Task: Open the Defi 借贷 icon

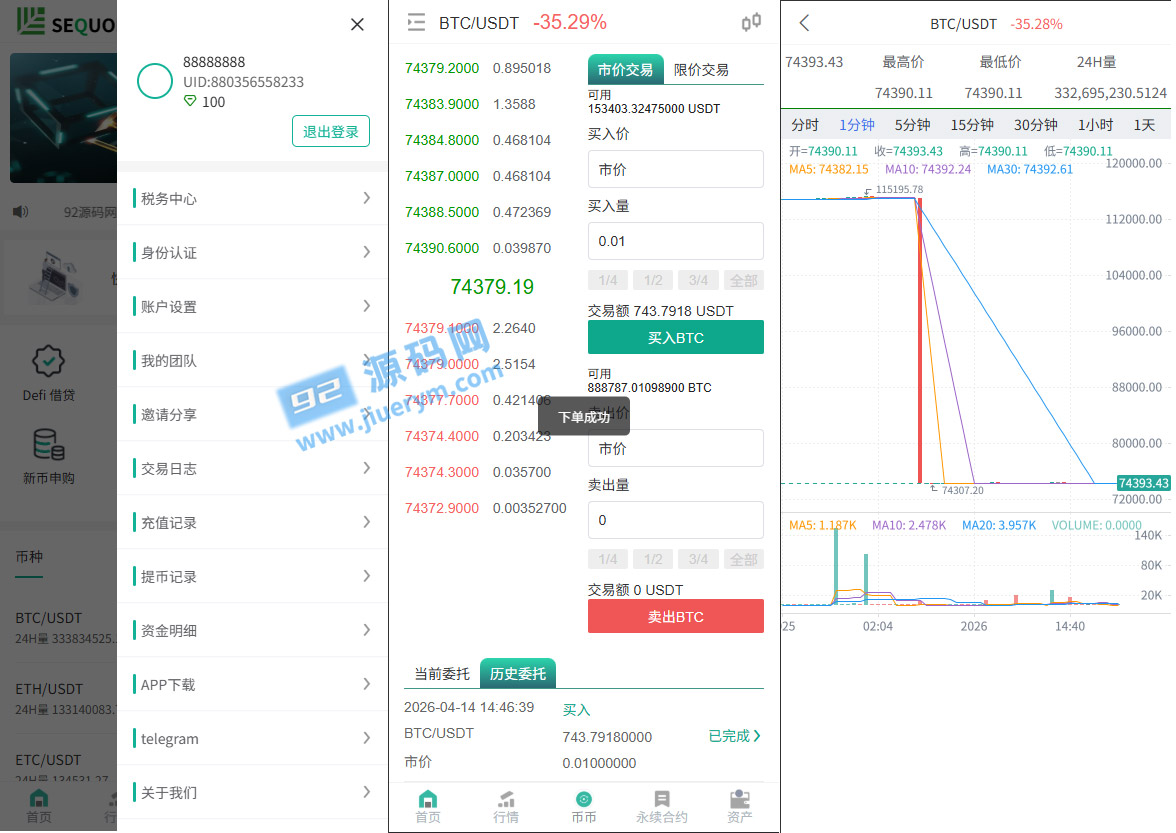Action: (x=49, y=361)
